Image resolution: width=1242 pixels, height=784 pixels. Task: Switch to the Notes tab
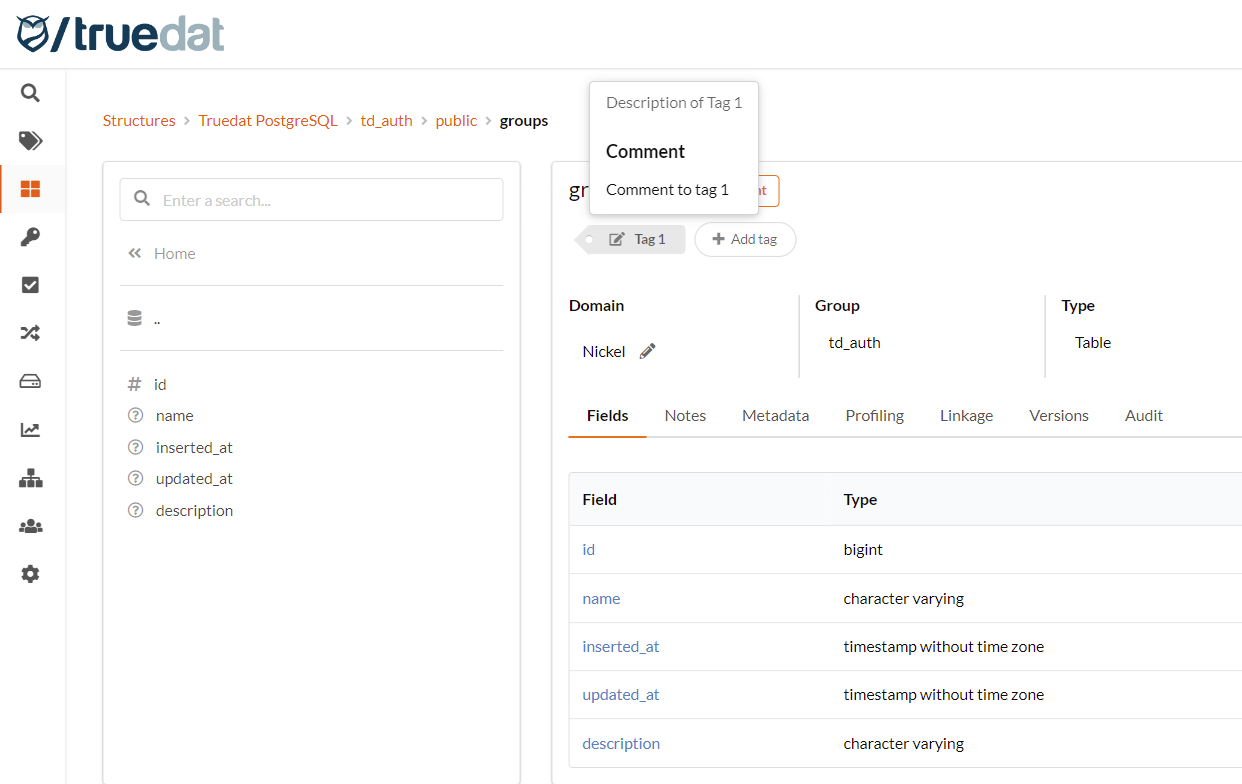coord(685,415)
